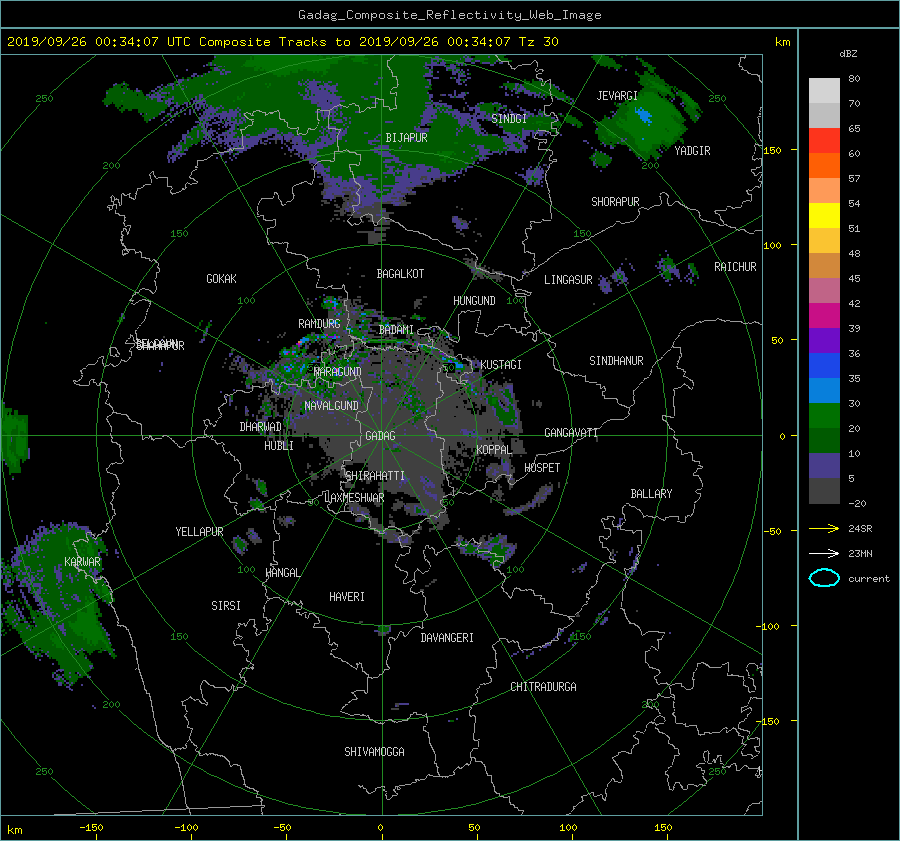Click the SINDHANUR city label
900x841 pixels.
coord(616,361)
